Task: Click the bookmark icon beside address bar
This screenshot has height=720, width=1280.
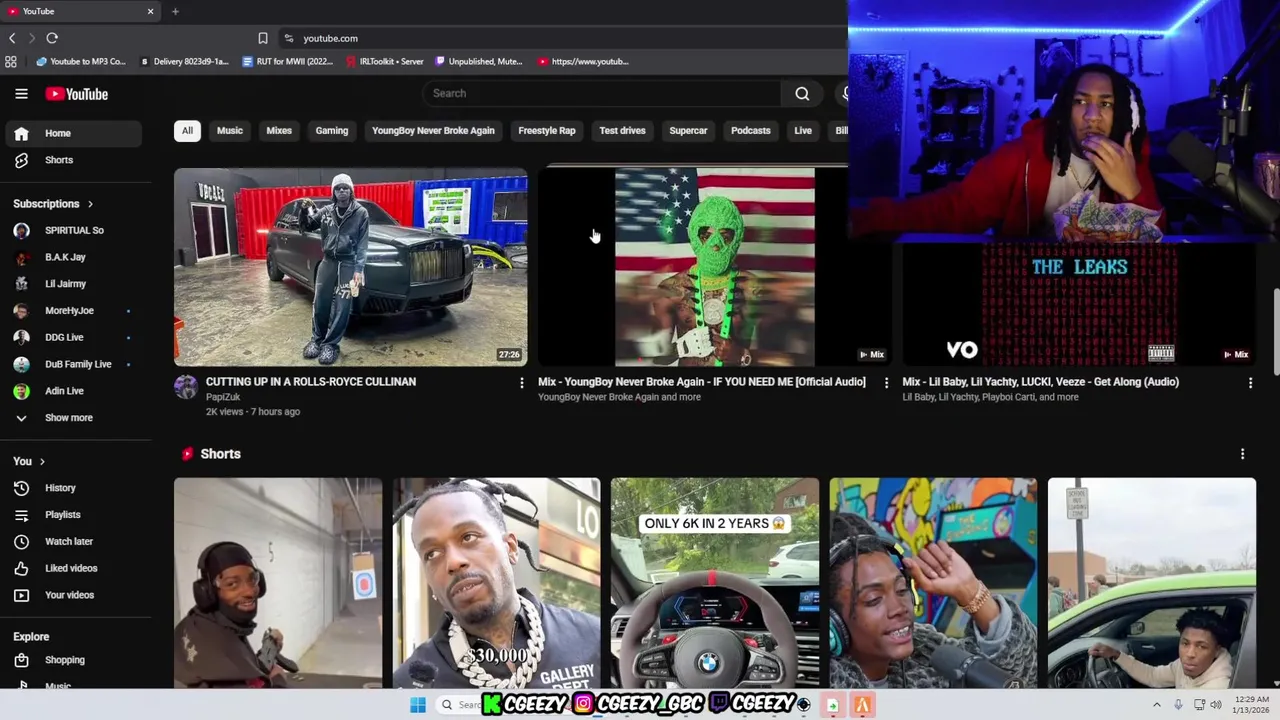Action: [262, 38]
